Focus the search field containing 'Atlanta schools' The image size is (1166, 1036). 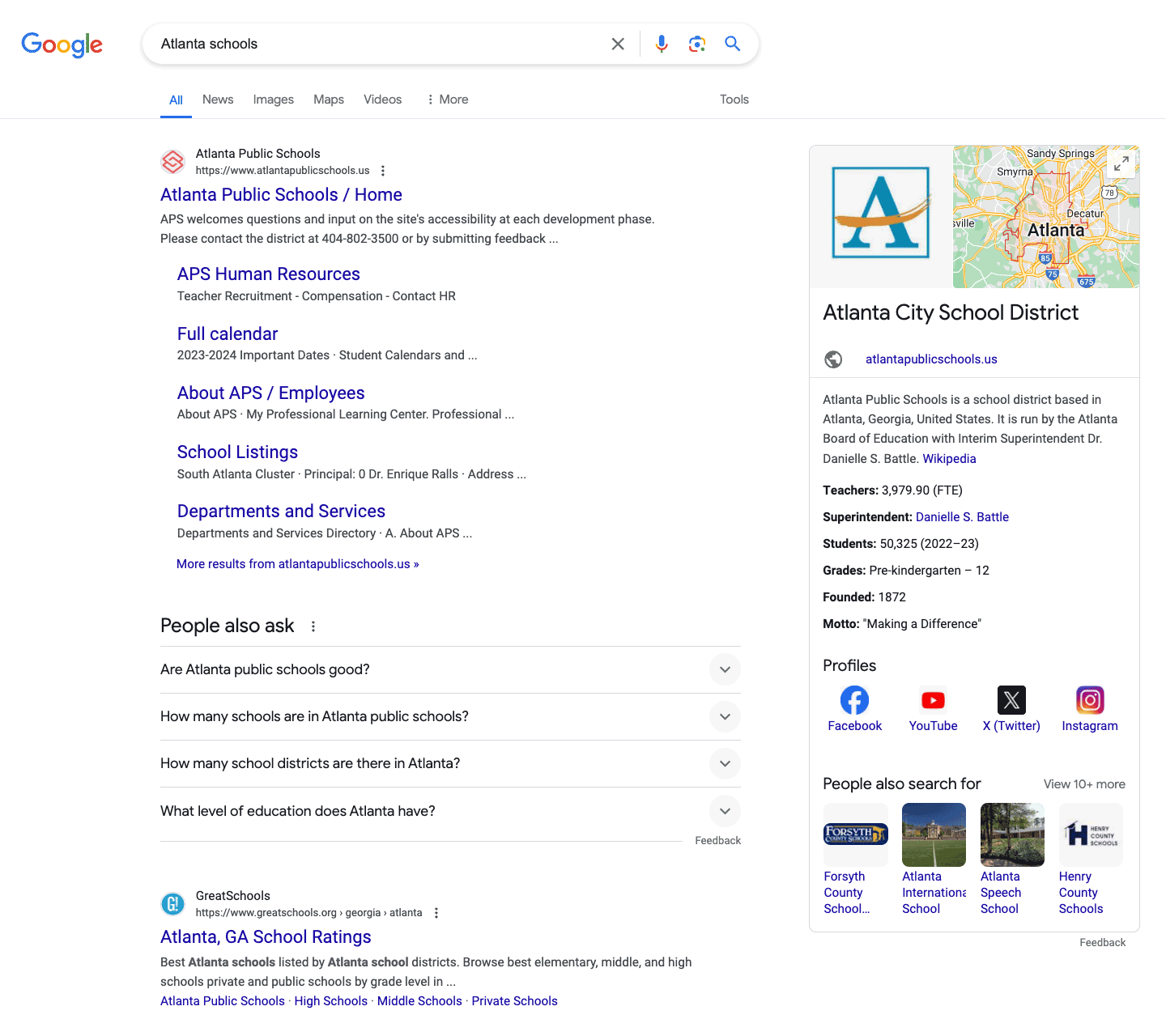379,44
